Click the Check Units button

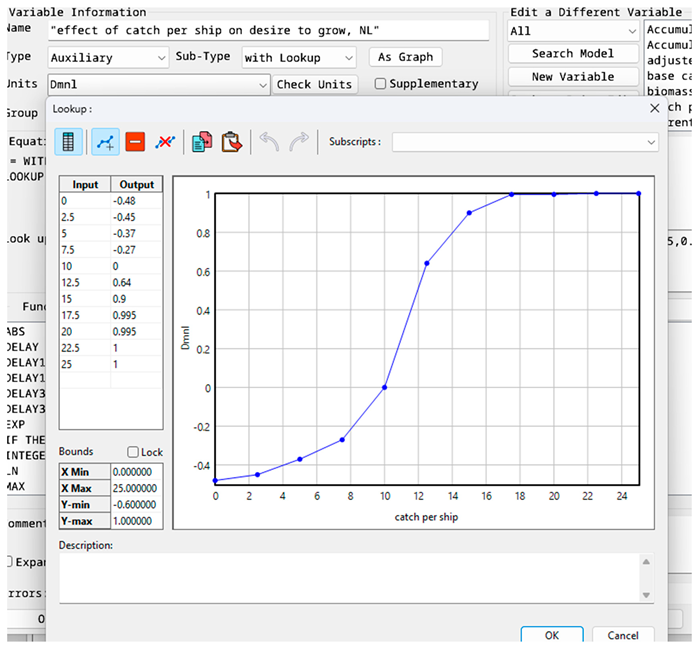coord(315,85)
